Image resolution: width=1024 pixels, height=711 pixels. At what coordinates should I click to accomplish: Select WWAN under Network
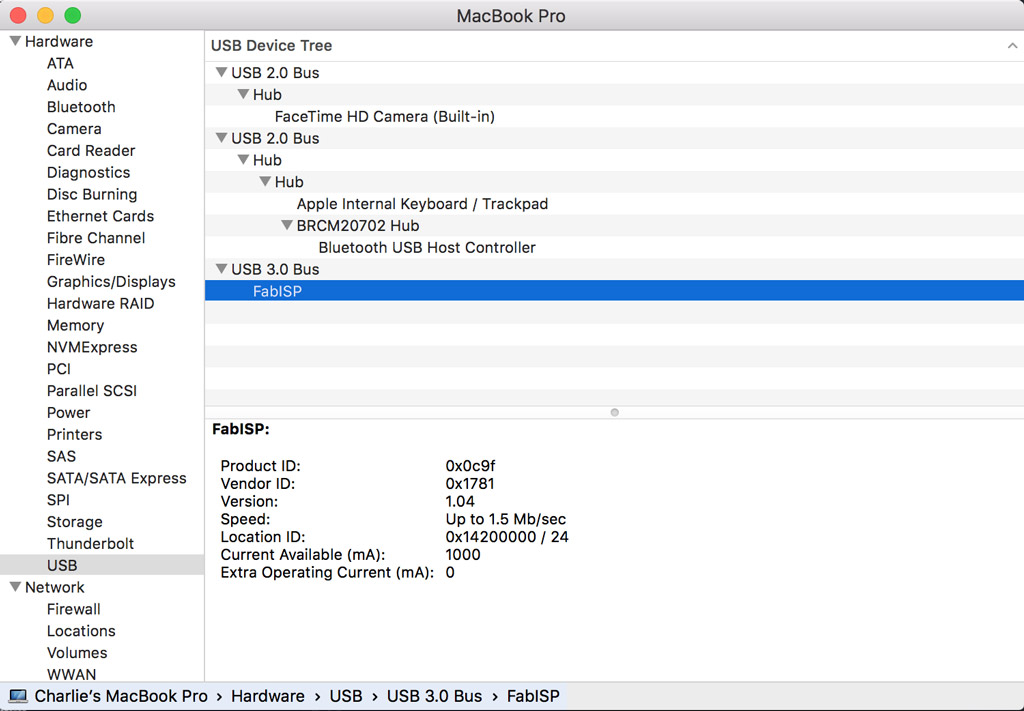[x=71, y=674]
